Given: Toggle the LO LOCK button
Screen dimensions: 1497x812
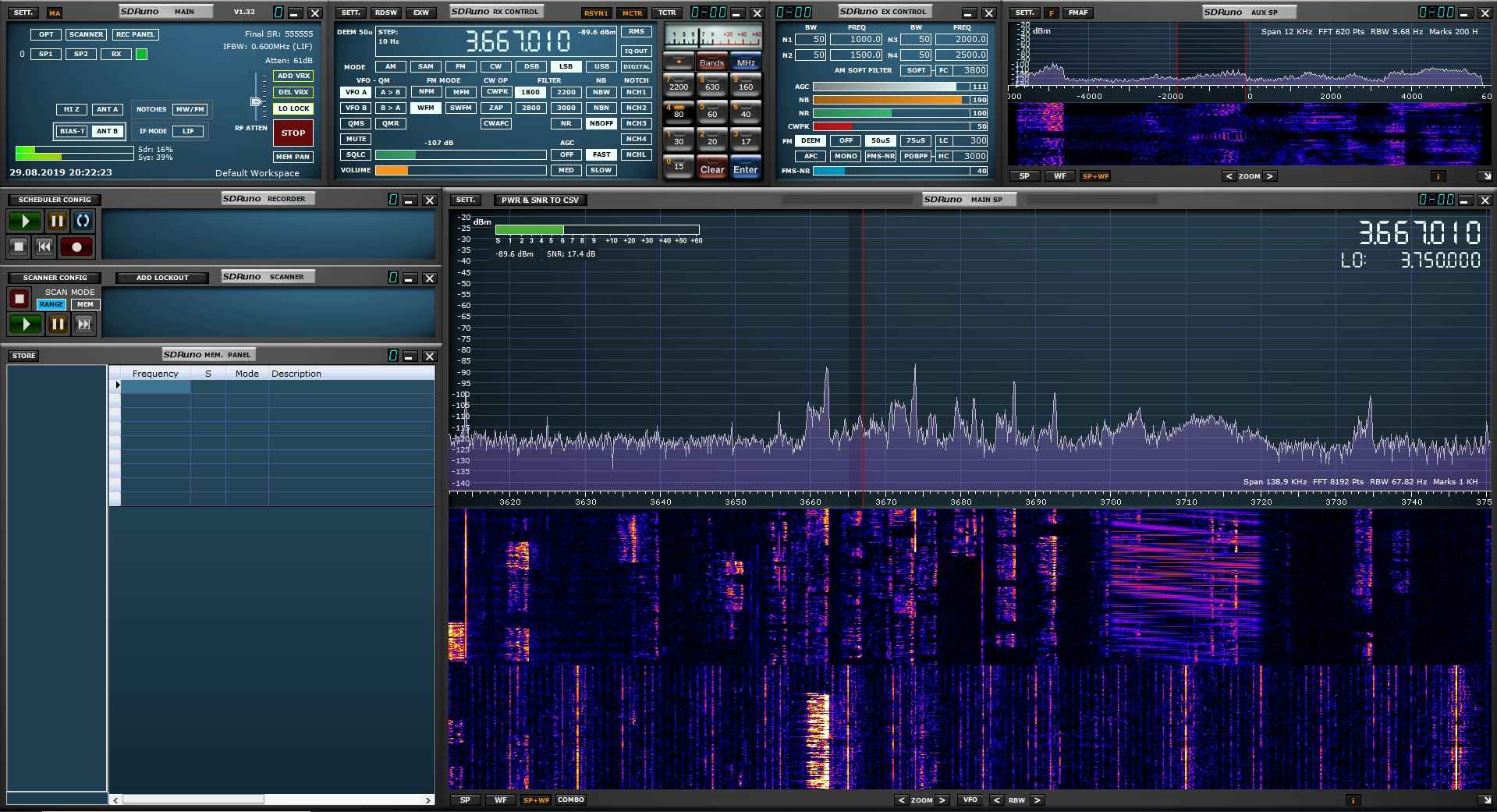Looking at the screenshot, I should pyautogui.click(x=294, y=108).
